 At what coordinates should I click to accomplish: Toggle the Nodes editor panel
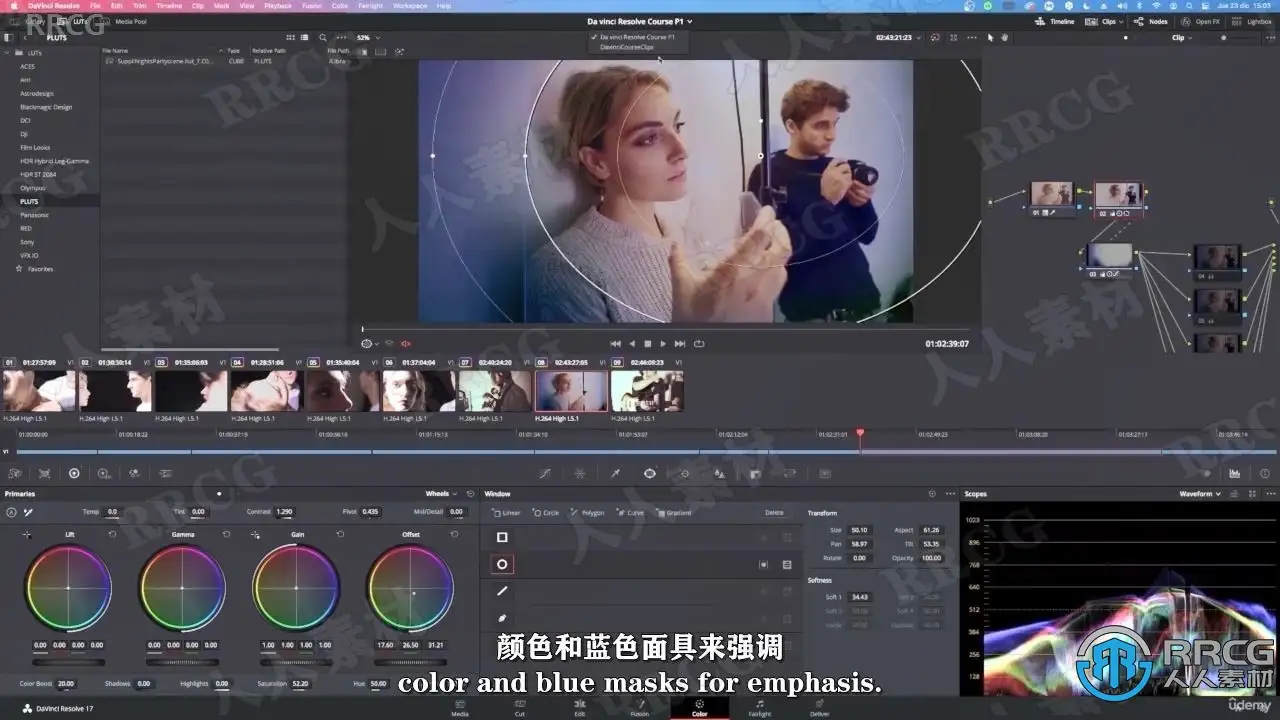(x=1151, y=21)
